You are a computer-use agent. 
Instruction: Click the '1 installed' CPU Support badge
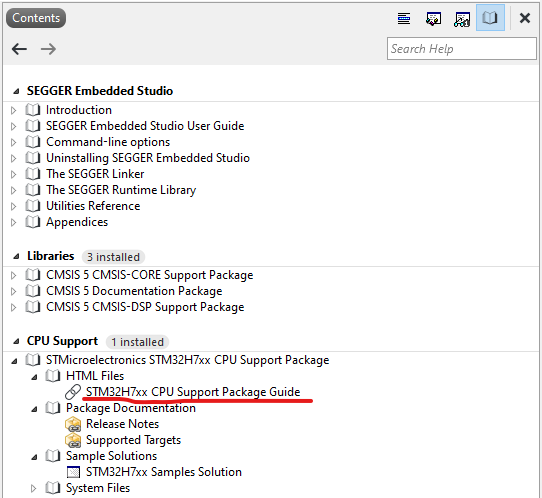[x=137, y=342]
